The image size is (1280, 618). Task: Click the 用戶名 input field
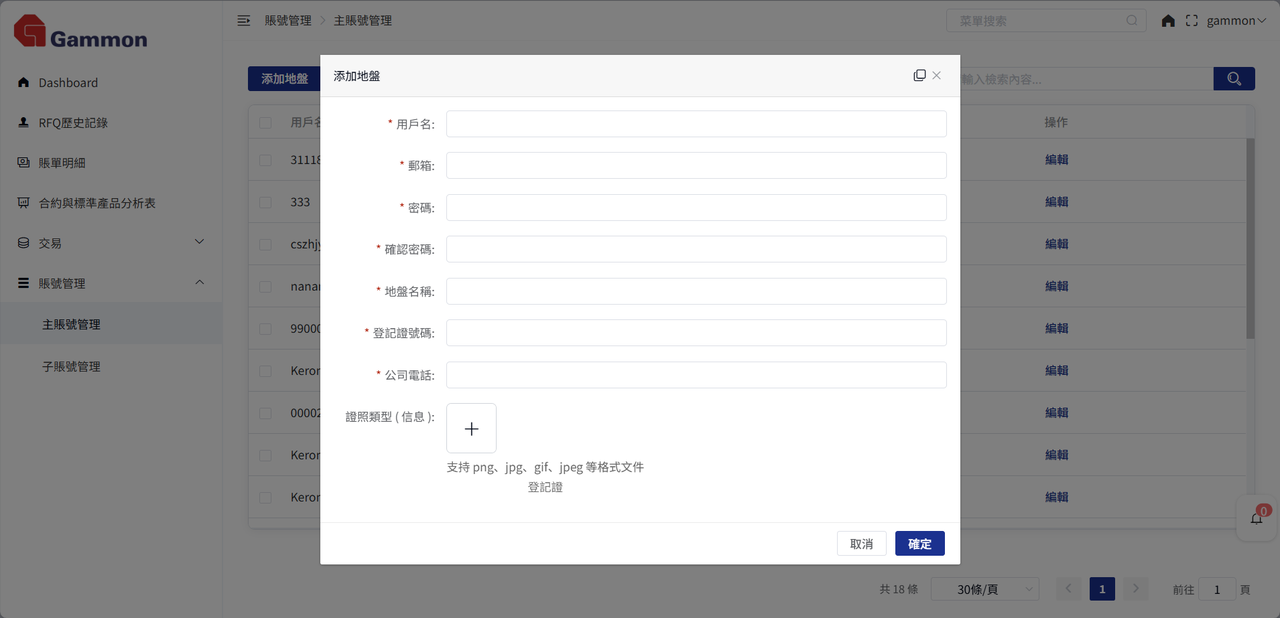point(696,124)
